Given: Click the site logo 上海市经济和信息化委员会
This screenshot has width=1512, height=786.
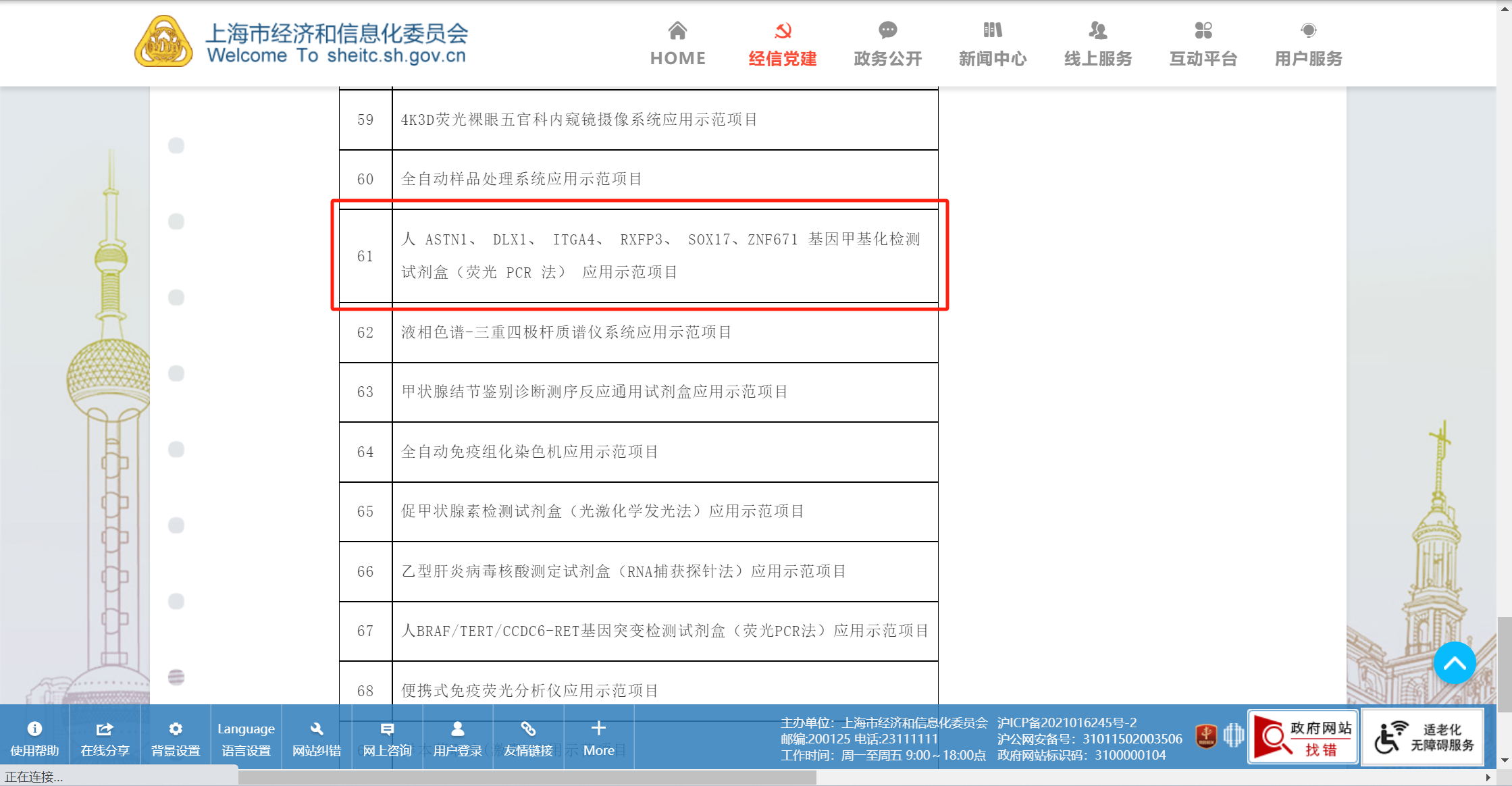Looking at the screenshot, I should point(301,42).
